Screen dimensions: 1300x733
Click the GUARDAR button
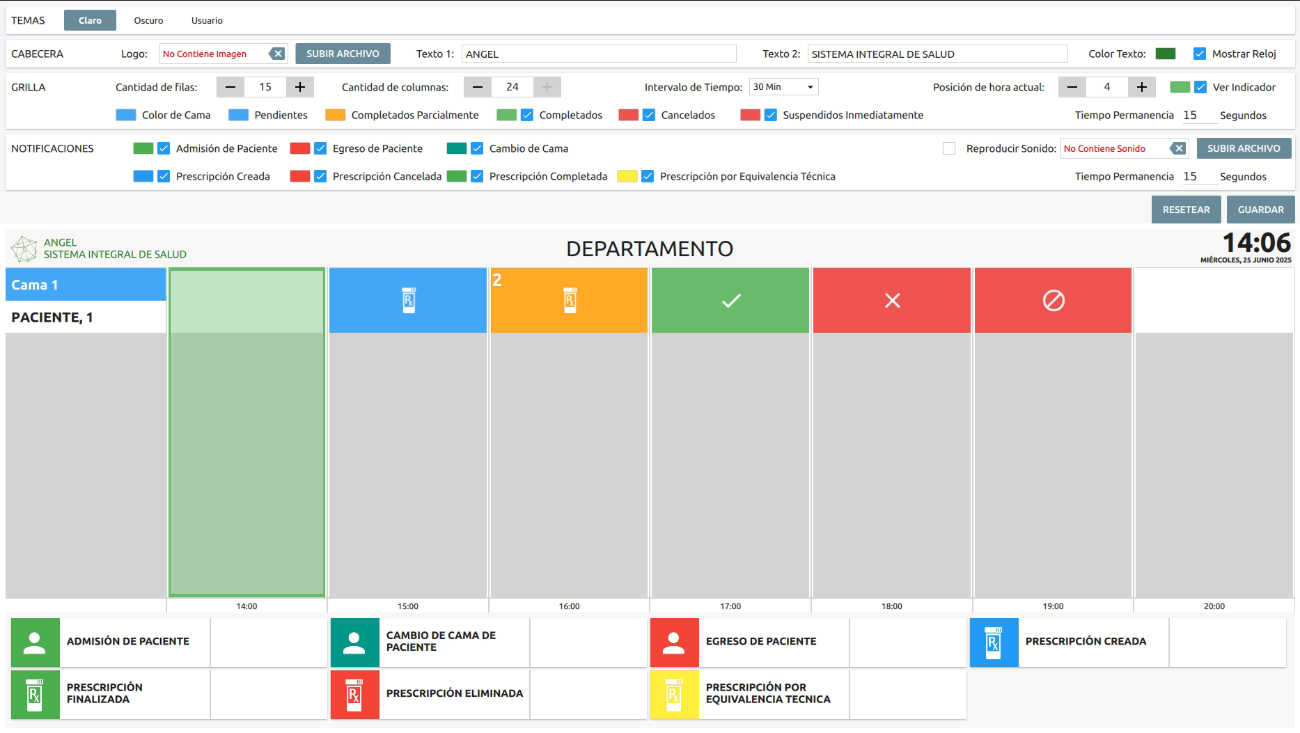point(1260,209)
